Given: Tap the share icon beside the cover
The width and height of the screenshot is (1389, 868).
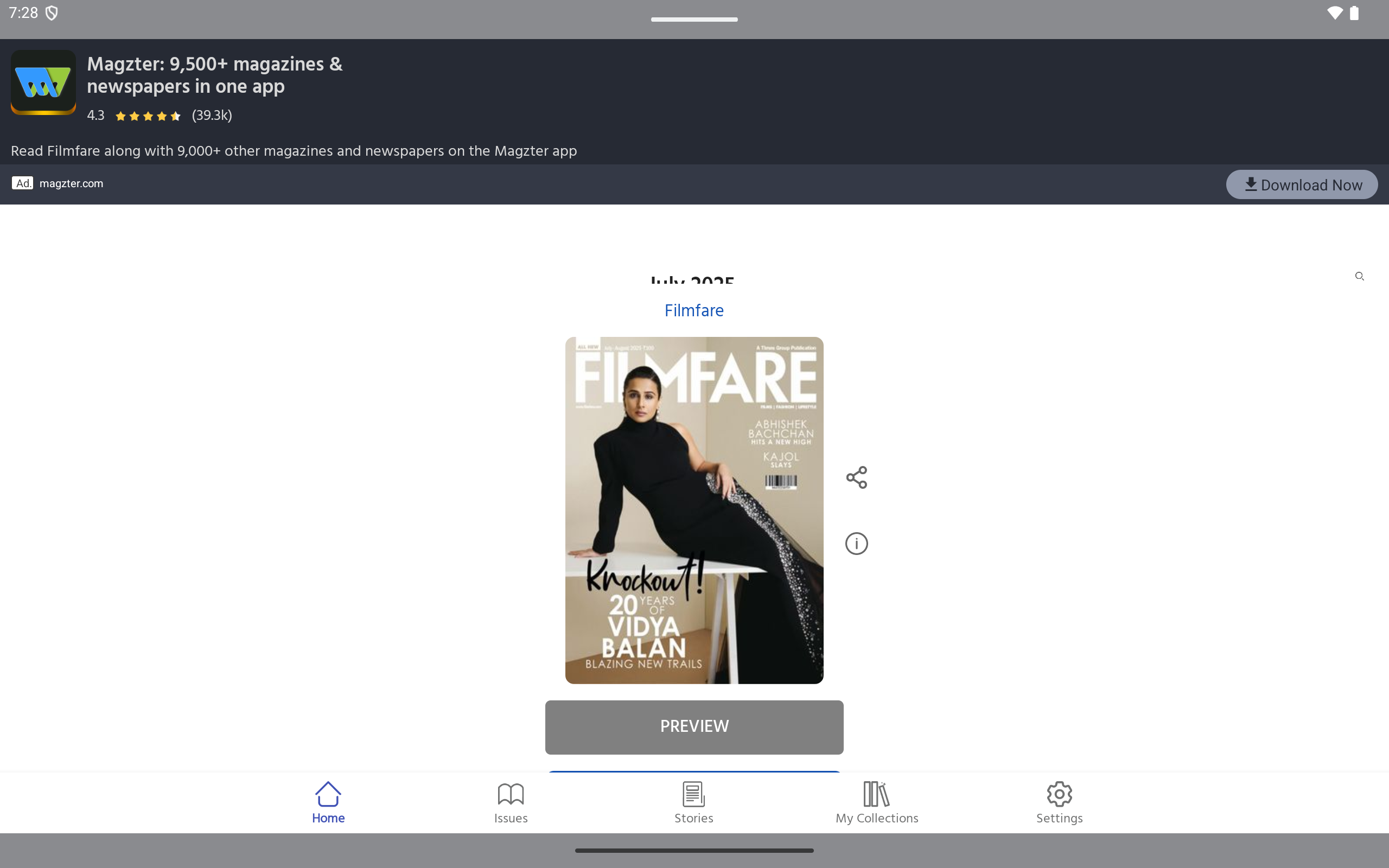Looking at the screenshot, I should click(x=856, y=477).
